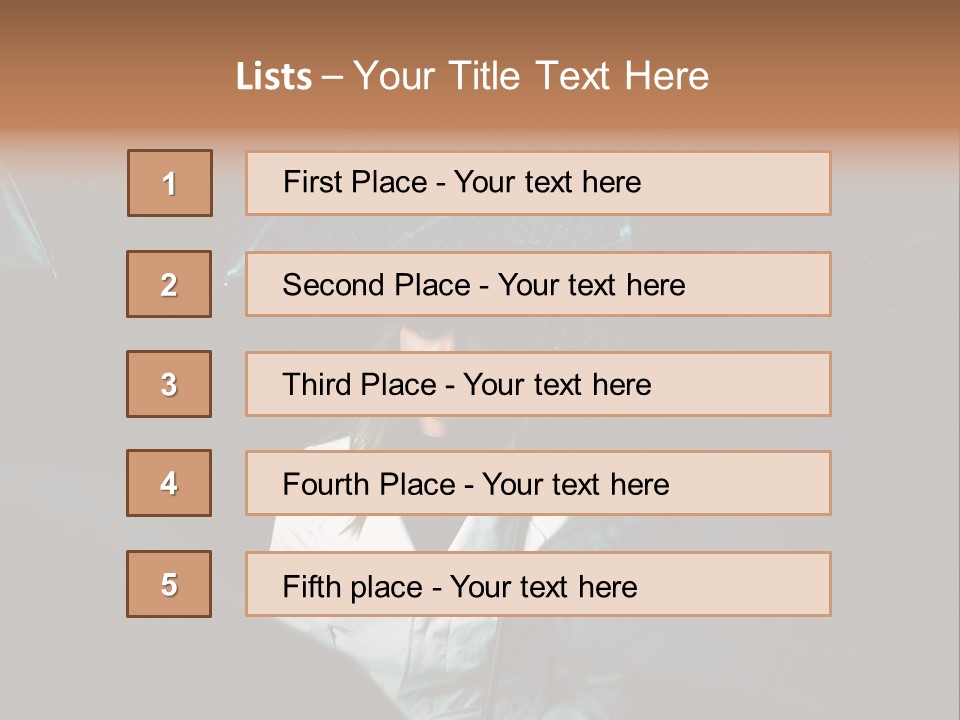
Task: Select the number 2 box
Action: [x=169, y=284]
